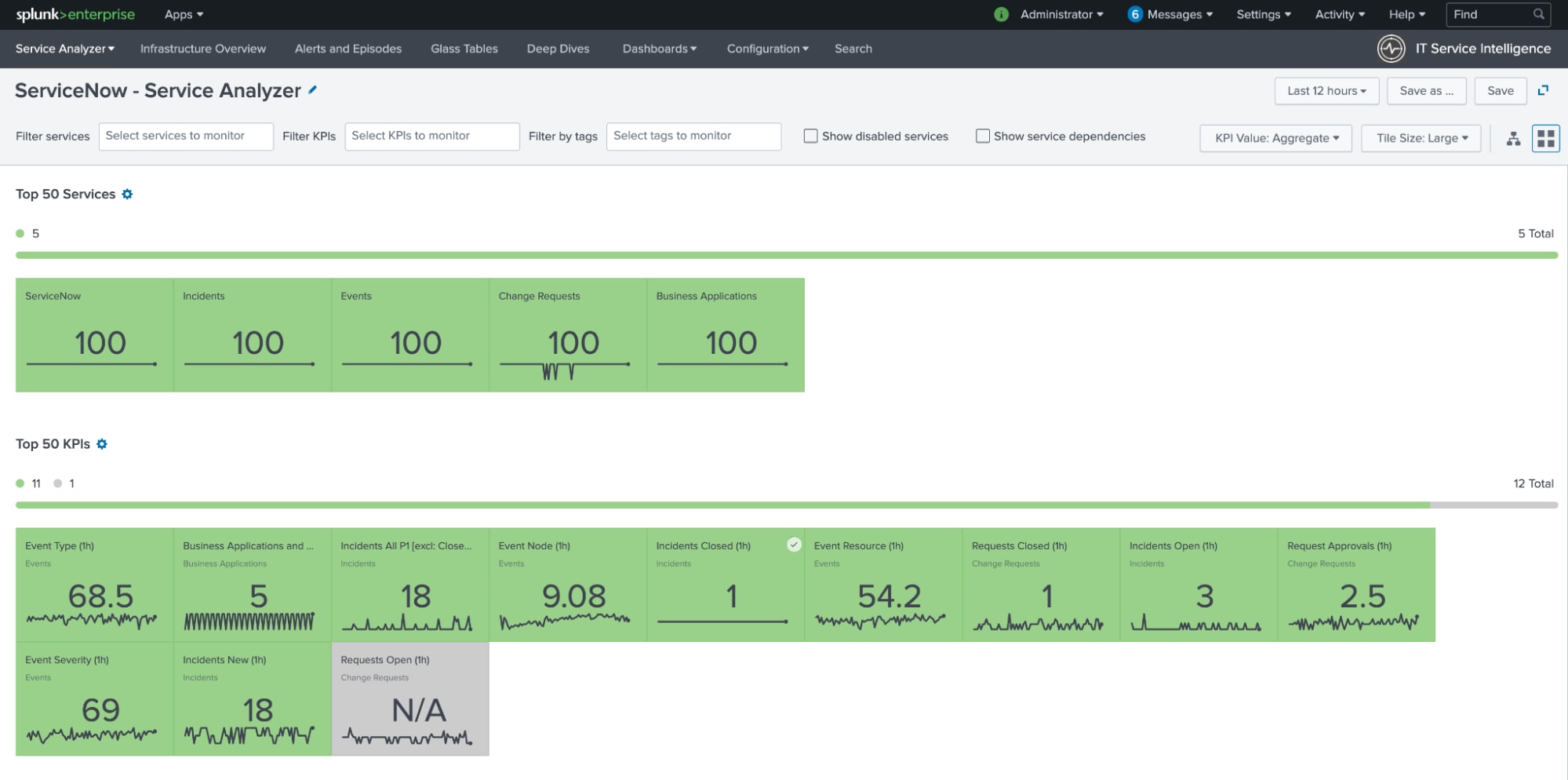Viewport: 1568px width, 780px height.
Task: Open the Activity dropdown
Action: click(x=1340, y=14)
